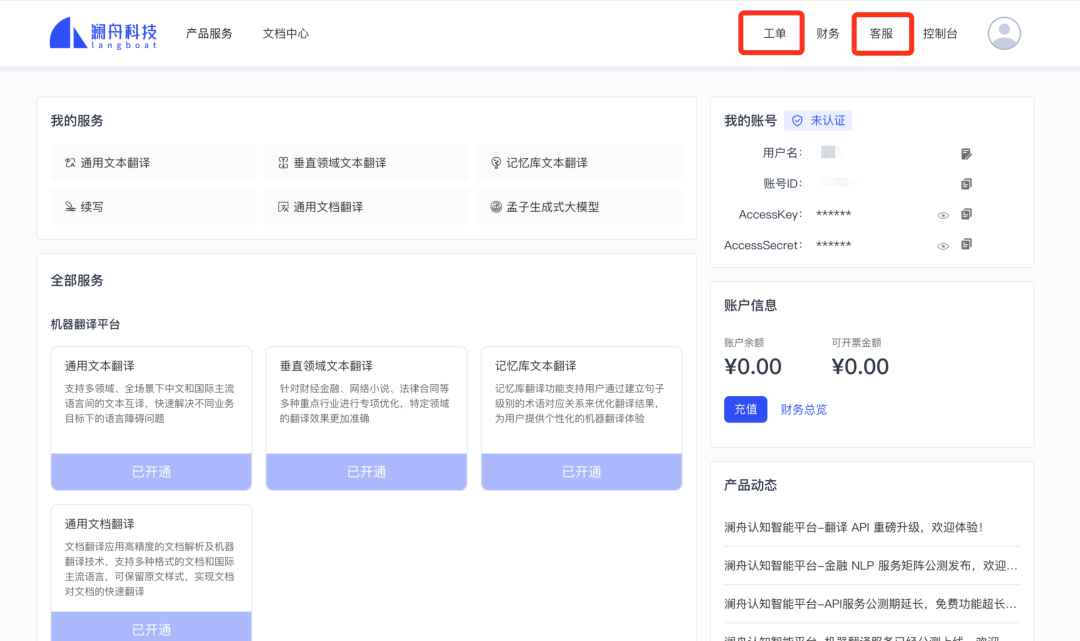Reveal the AccessSecret via eye icon
Viewport: 1080px width, 641px height.
tap(942, 245)
